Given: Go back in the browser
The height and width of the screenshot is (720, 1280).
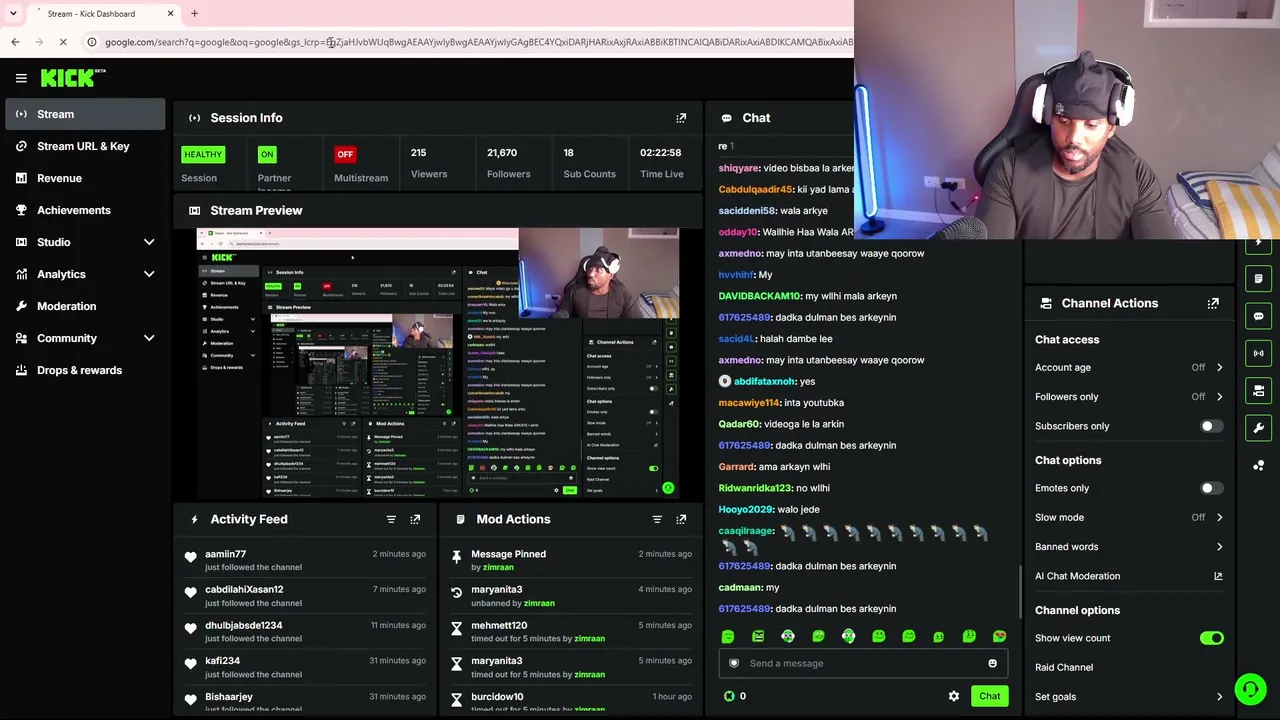Looking at the screenshot, I should click(x=15, y=42).
